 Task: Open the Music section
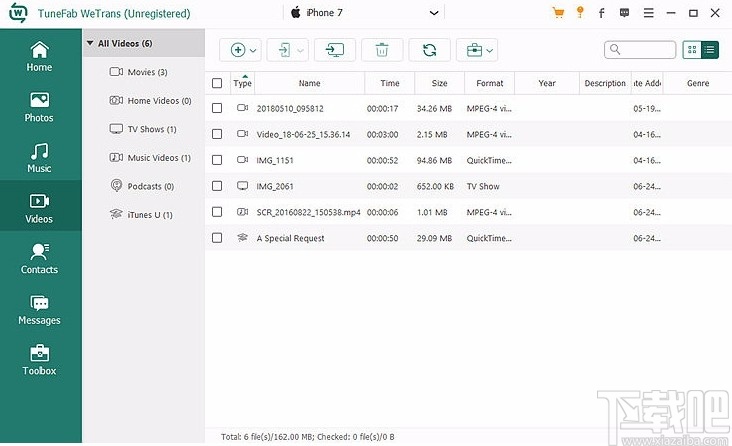[x=39, y=157]
